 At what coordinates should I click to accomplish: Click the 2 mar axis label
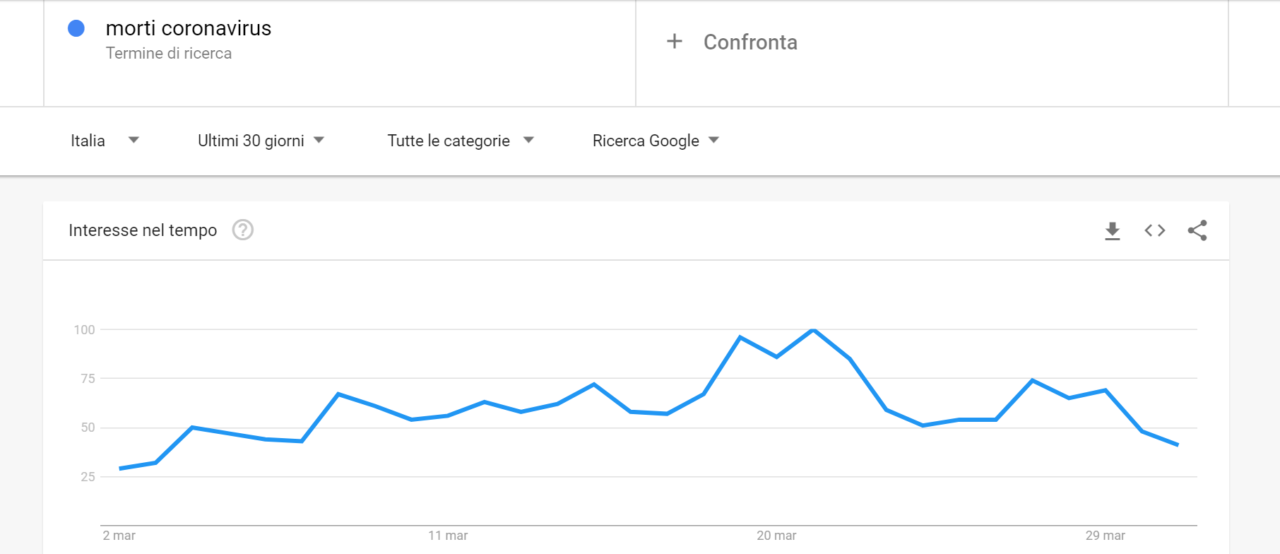(x=119, y=536)
